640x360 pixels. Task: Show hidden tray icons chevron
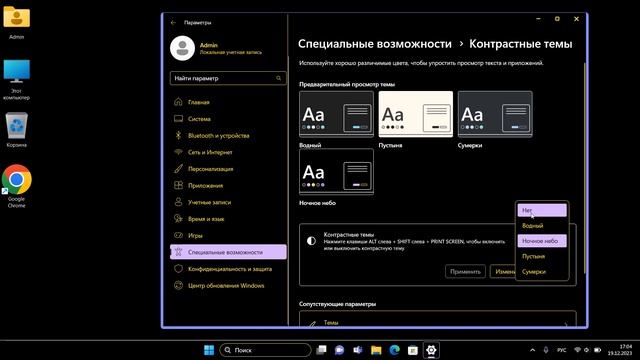tap(533, 350)
